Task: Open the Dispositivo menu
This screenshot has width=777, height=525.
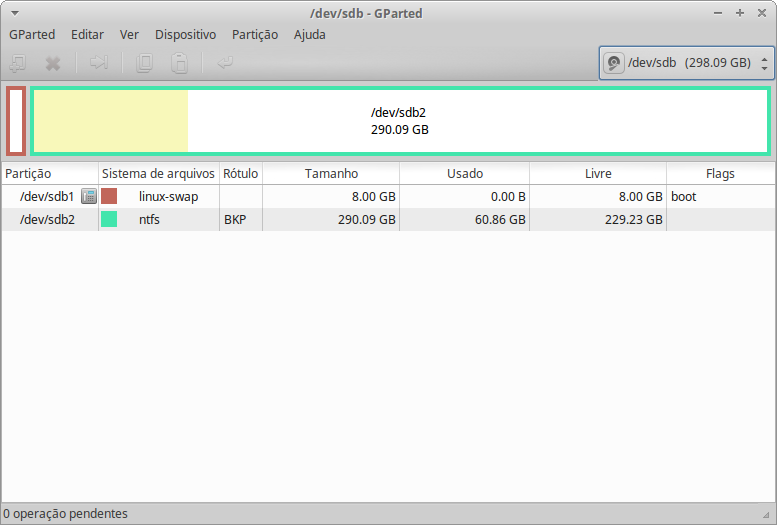Action: [x=185, y=35]
